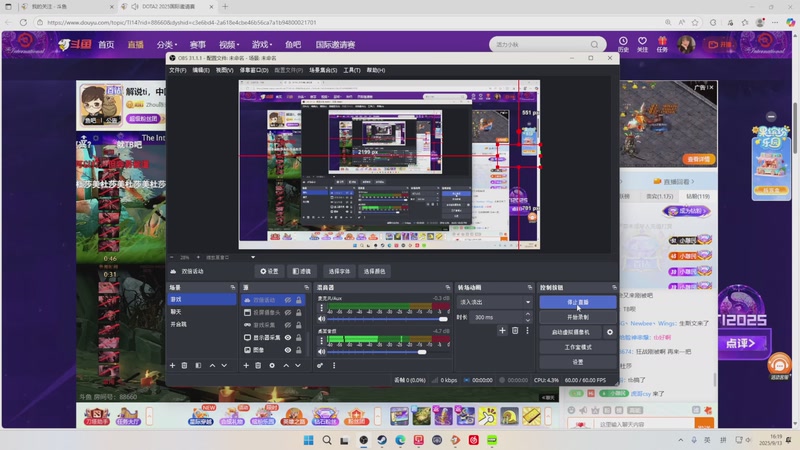Open 麦克风/Aux channel three-dot options
Screen dimensions: 800x450
[x=321, y=308]
